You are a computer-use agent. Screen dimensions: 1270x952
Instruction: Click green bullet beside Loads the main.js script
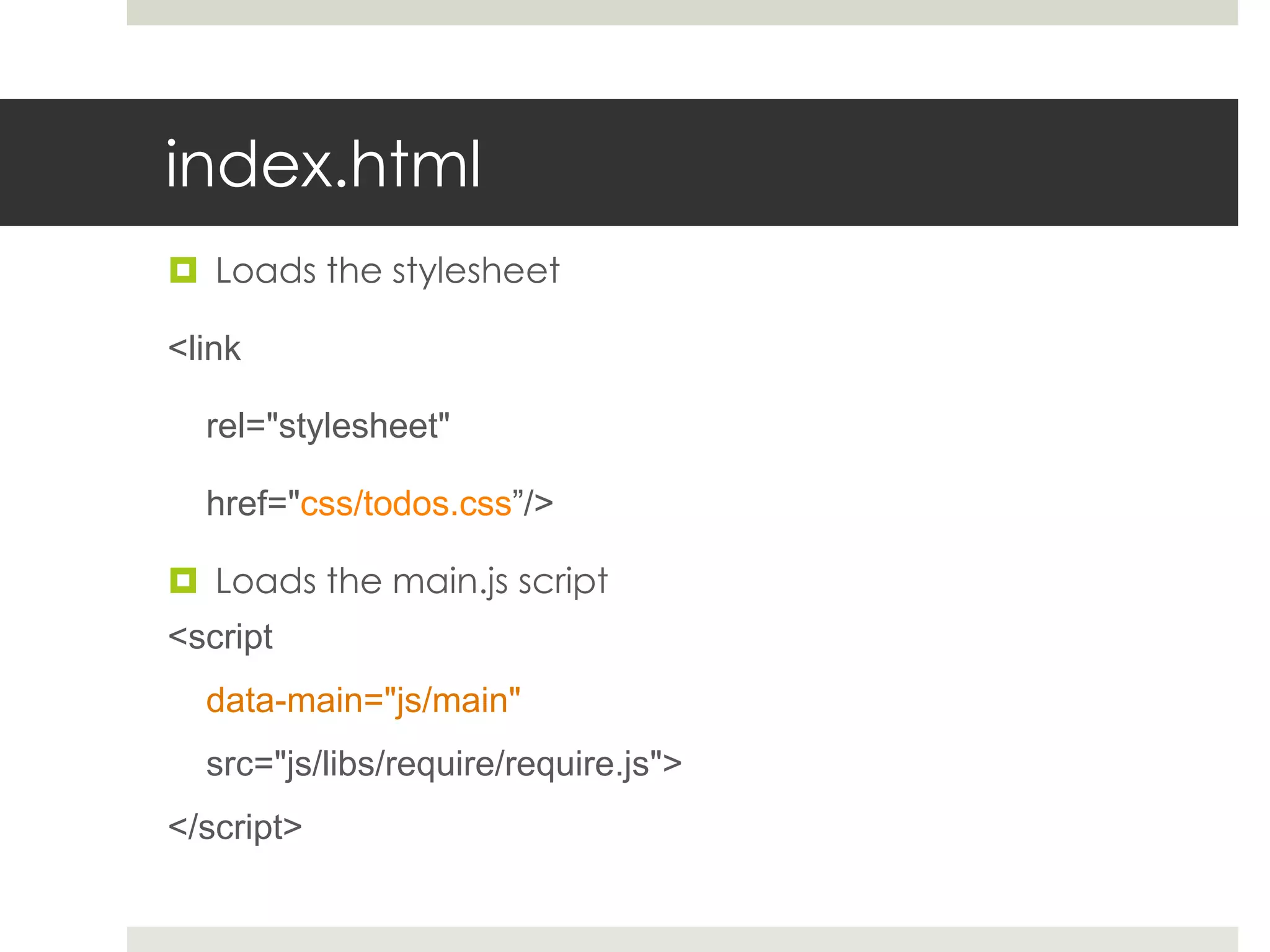tap(183, 581)
